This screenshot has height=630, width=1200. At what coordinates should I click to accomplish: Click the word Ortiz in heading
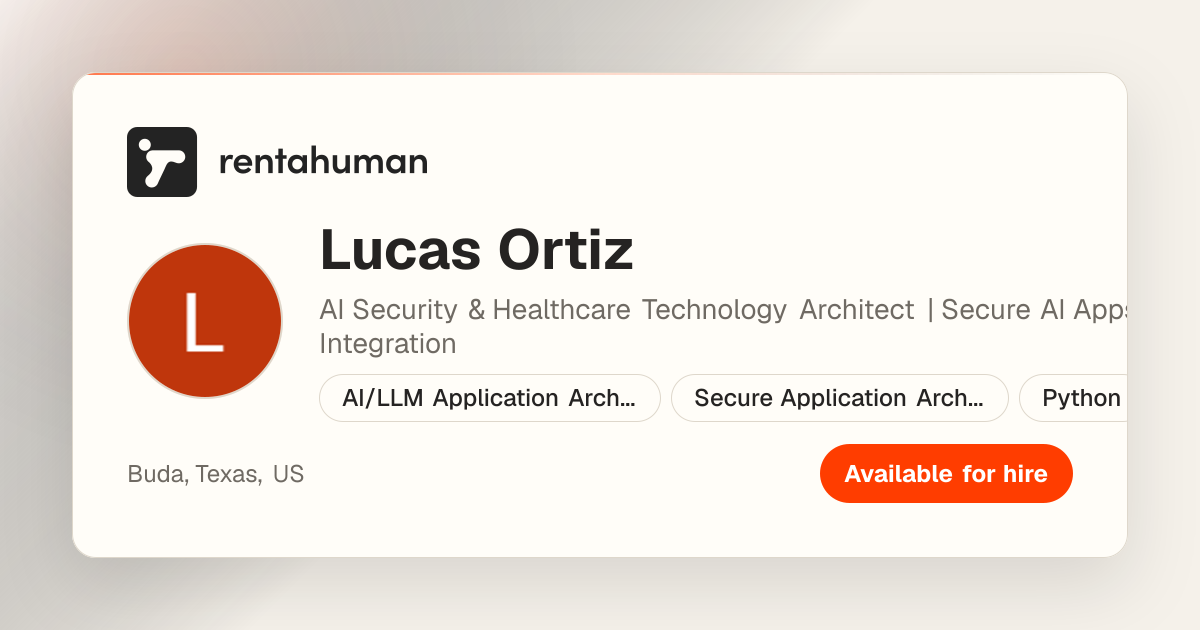(566, 250)
